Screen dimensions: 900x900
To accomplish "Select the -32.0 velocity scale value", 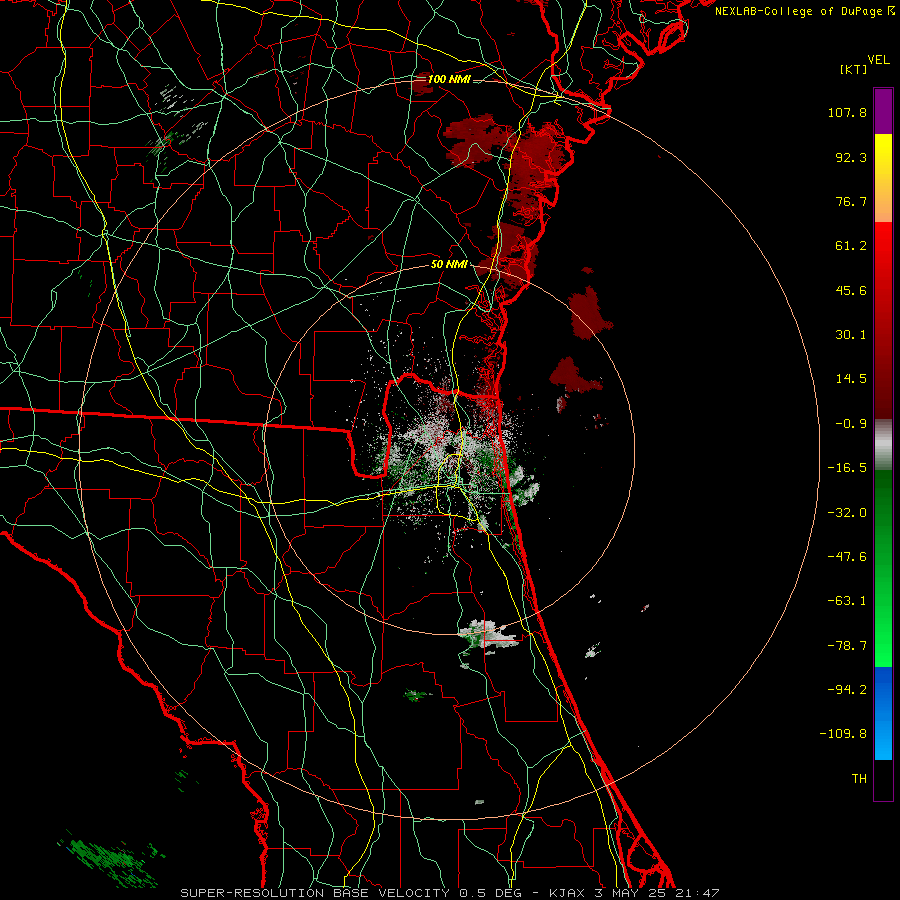I will coord(847,513).
